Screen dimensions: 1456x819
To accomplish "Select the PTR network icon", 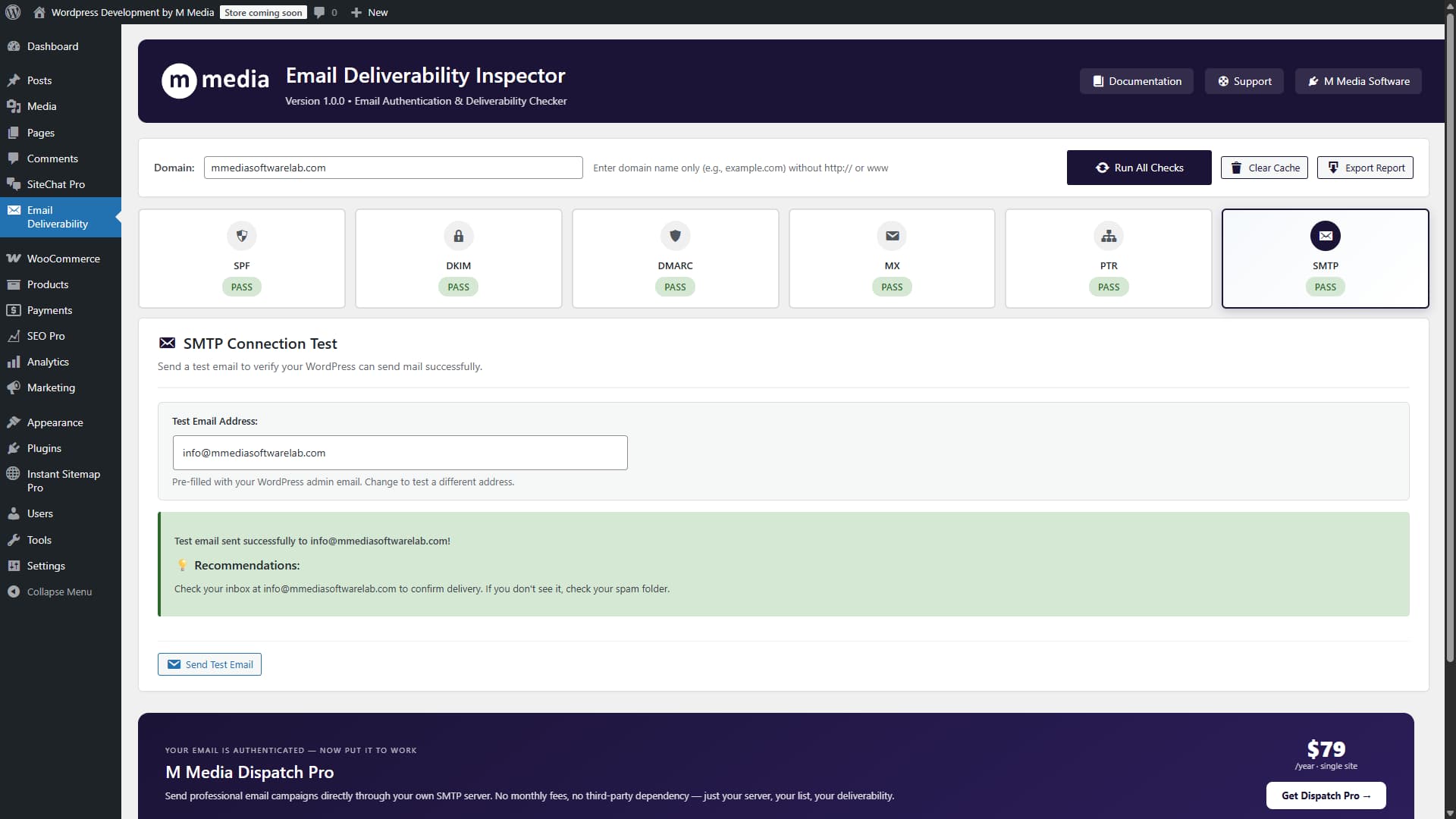I will pyautogui.click(x=1109, y=236).
